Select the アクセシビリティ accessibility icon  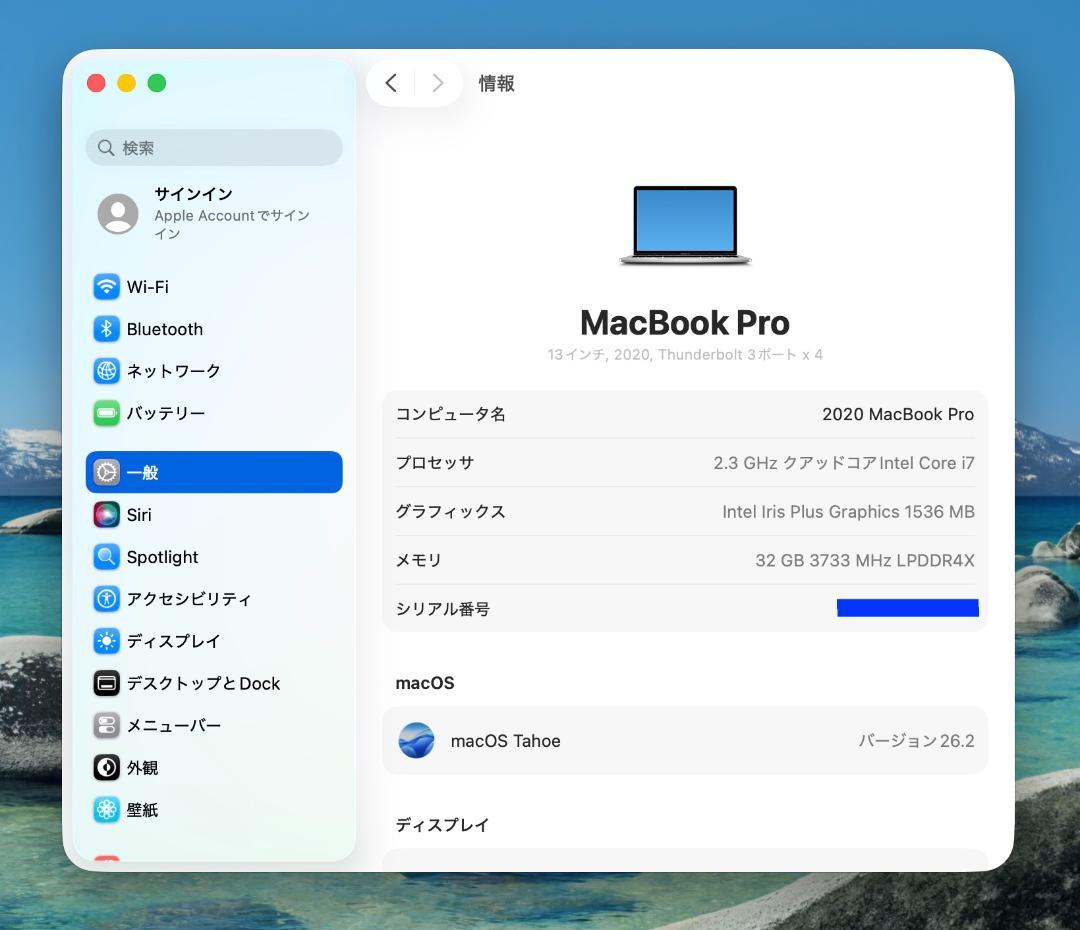coord(106,599)
